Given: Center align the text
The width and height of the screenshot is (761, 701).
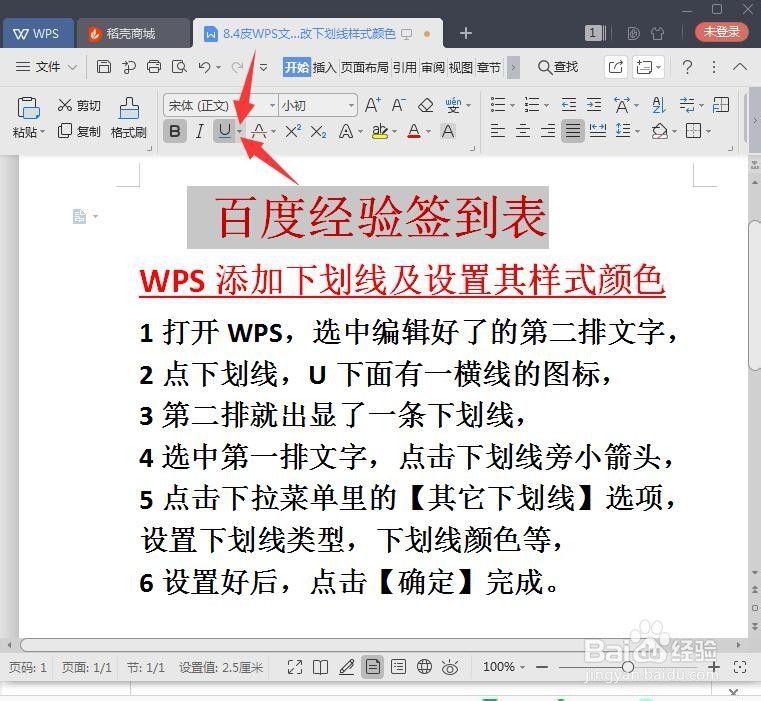Looking at the screenshot, I should [523, 131].
